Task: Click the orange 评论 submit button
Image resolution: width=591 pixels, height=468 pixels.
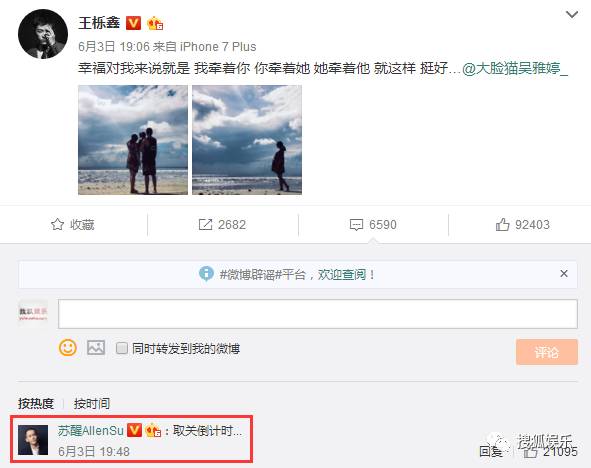Action: pos(547,352)
